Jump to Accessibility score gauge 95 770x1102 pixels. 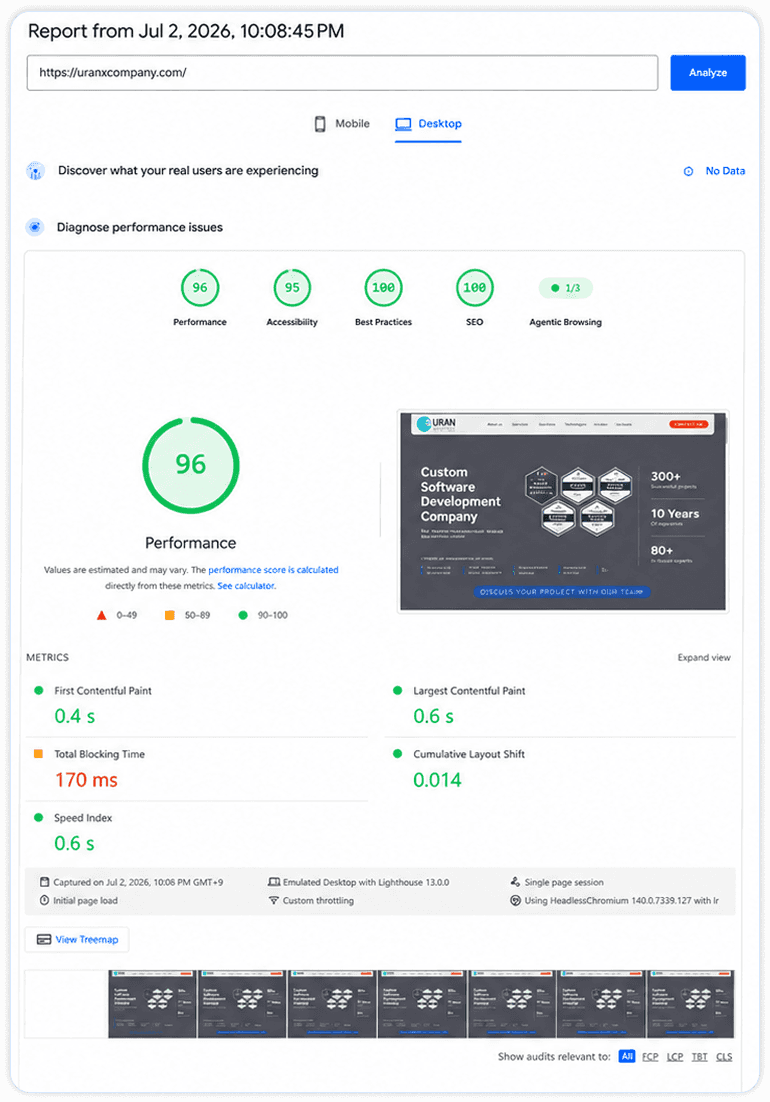coord(292,287)
